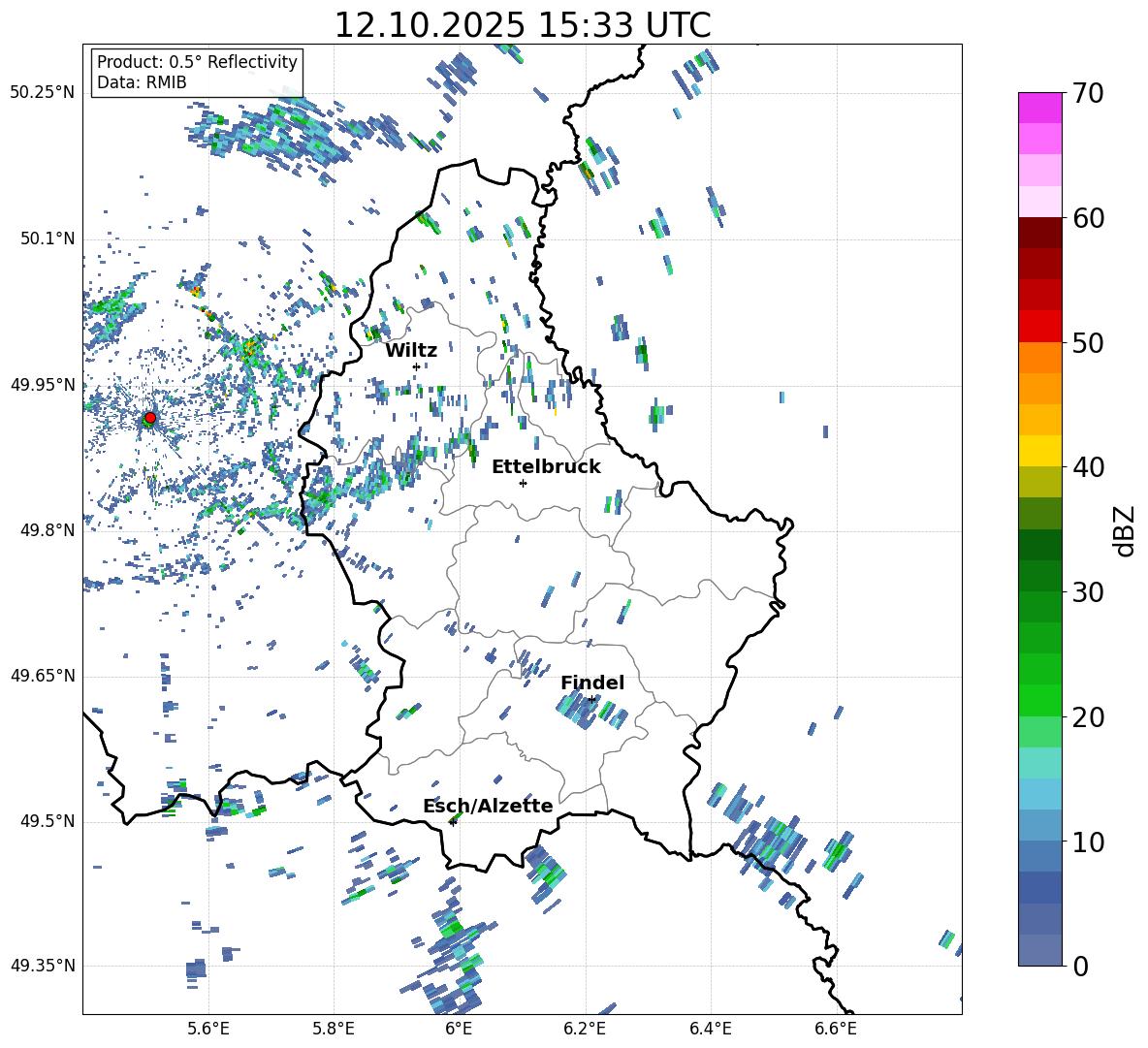
Task: Click the cross marker below Wiltz label
Action: click(x=417, y=366)
